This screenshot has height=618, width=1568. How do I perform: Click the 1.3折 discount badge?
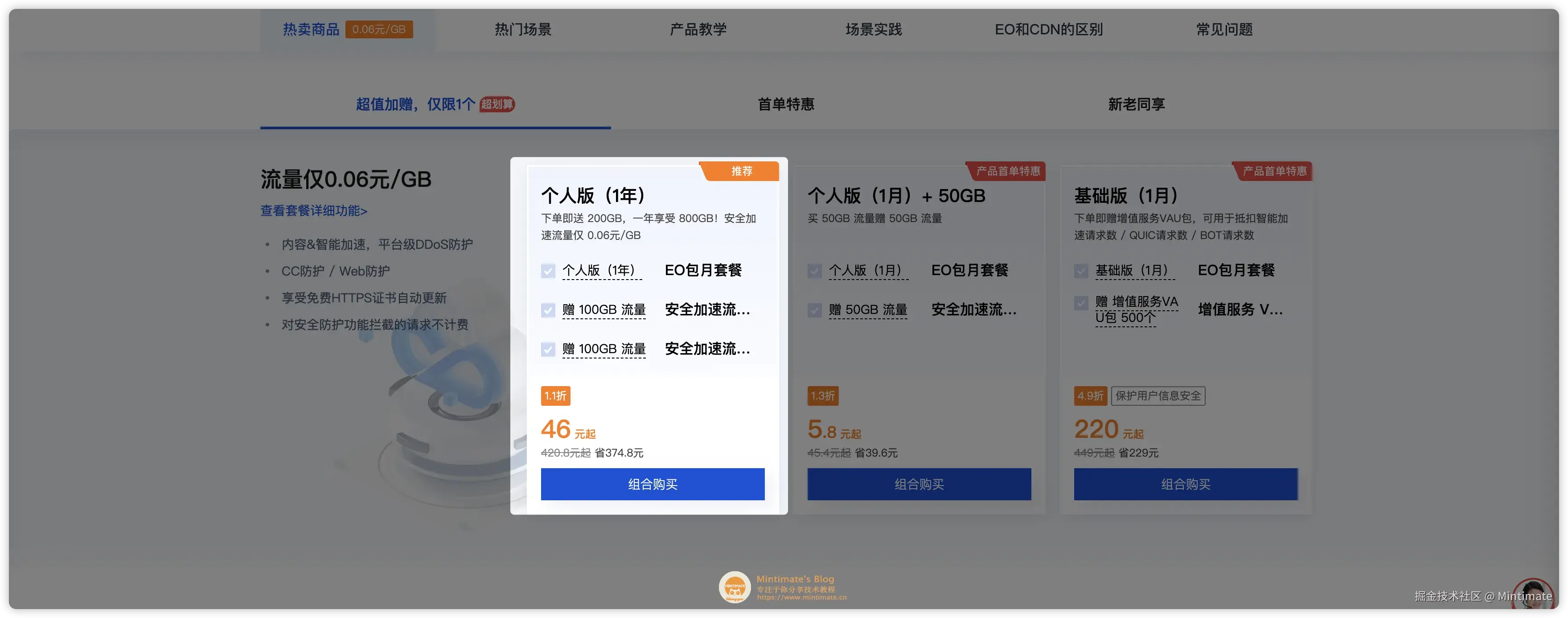pos(822,396)
